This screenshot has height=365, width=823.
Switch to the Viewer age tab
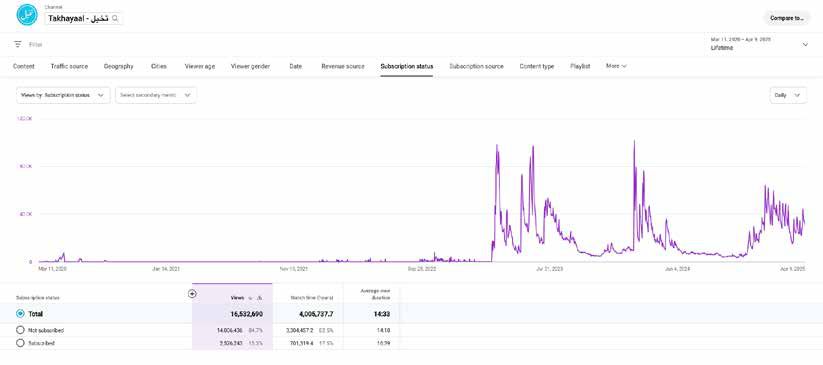(x=199, y=66)
